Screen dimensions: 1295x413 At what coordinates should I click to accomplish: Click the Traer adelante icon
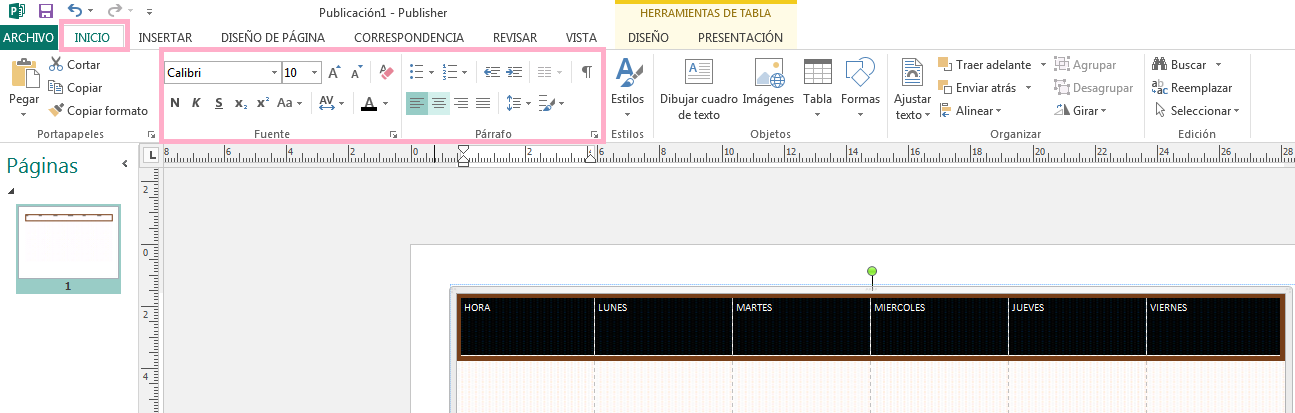945,64
